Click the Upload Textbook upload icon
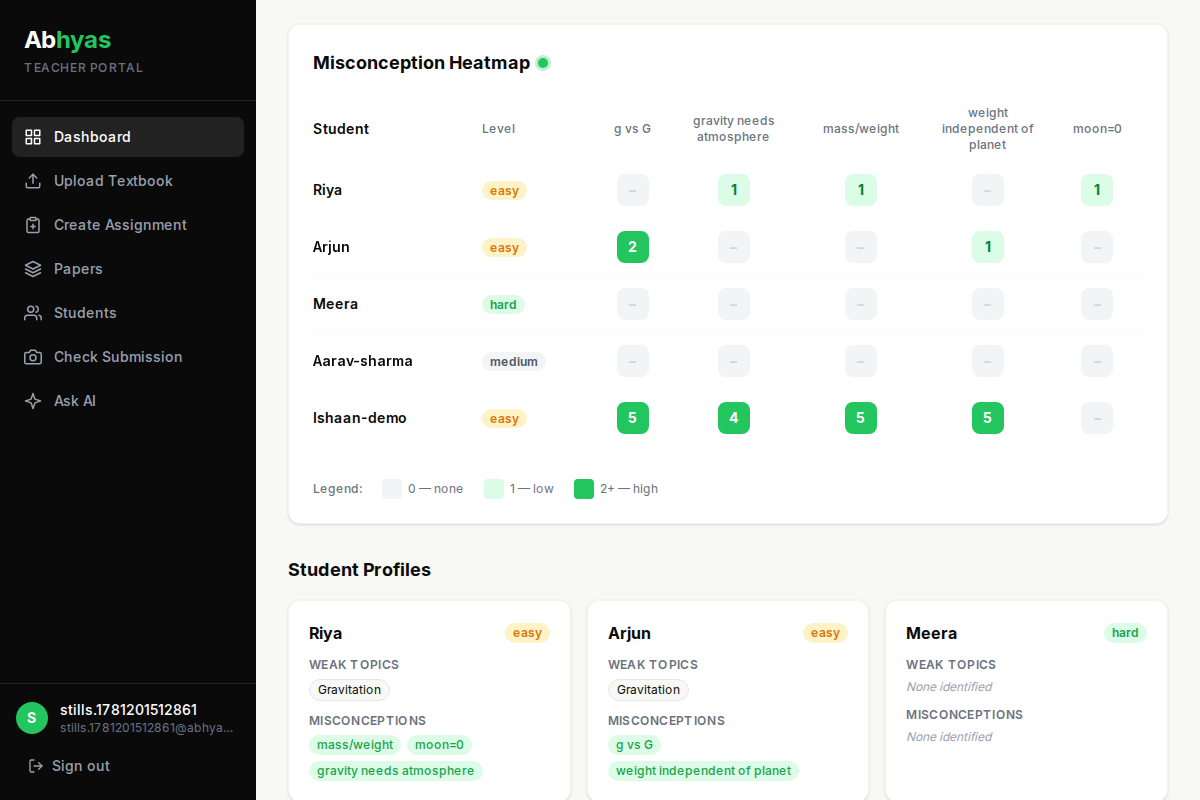This screenshot has height=800, width=1200. point(33,181)
